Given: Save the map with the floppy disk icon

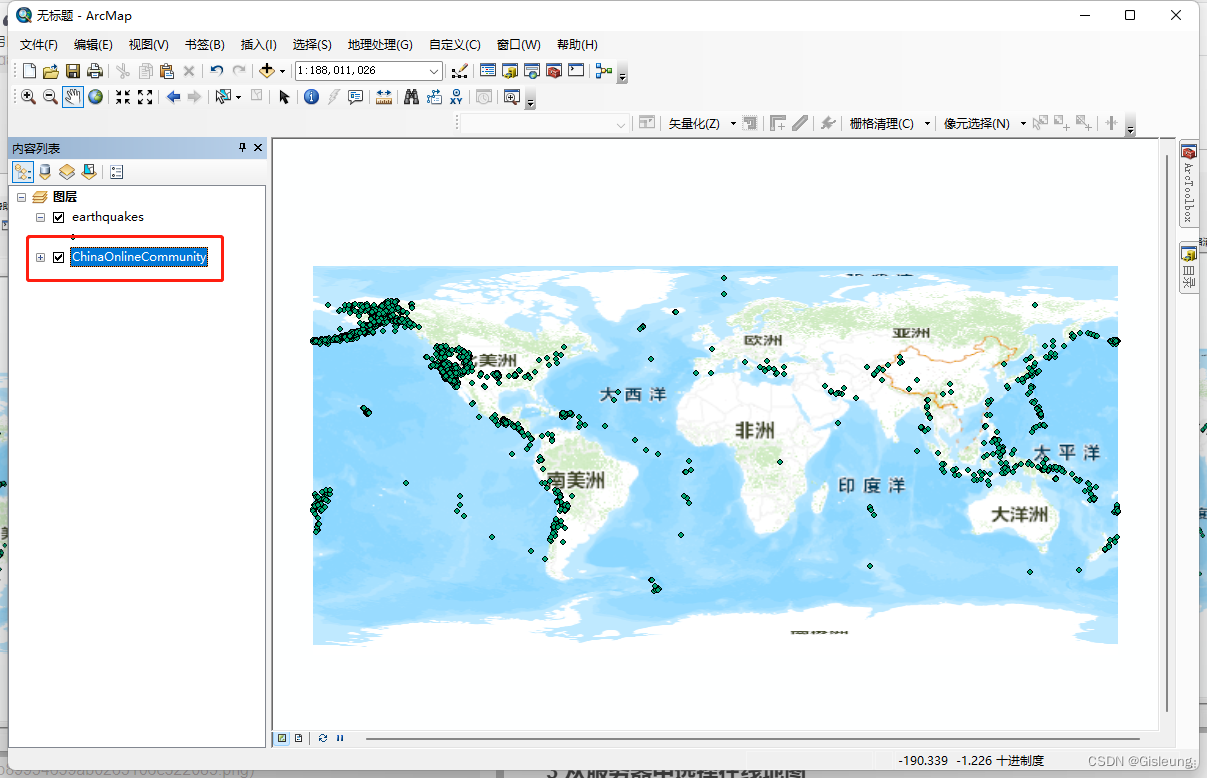Looking at the screenshot, I should point(73,71).
